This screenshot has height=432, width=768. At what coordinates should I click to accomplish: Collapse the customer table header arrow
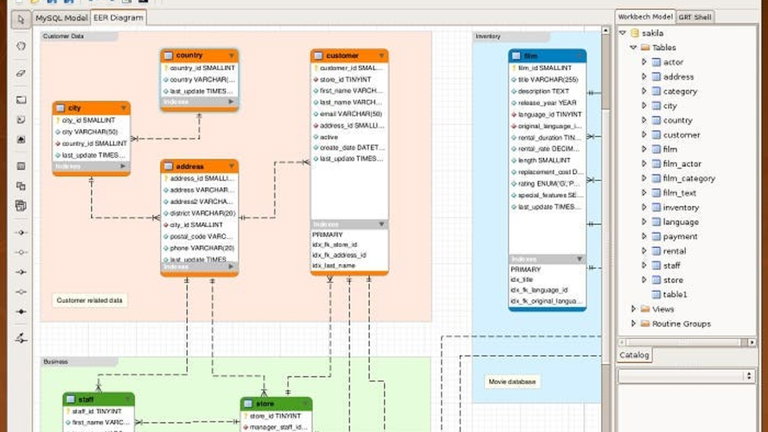[x=381, y=56]
